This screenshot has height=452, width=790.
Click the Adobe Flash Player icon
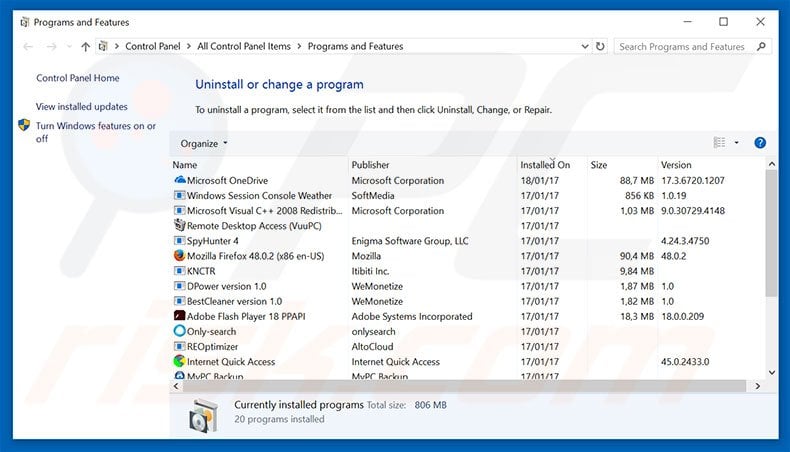pyautogui.click(x=179, y=316)
